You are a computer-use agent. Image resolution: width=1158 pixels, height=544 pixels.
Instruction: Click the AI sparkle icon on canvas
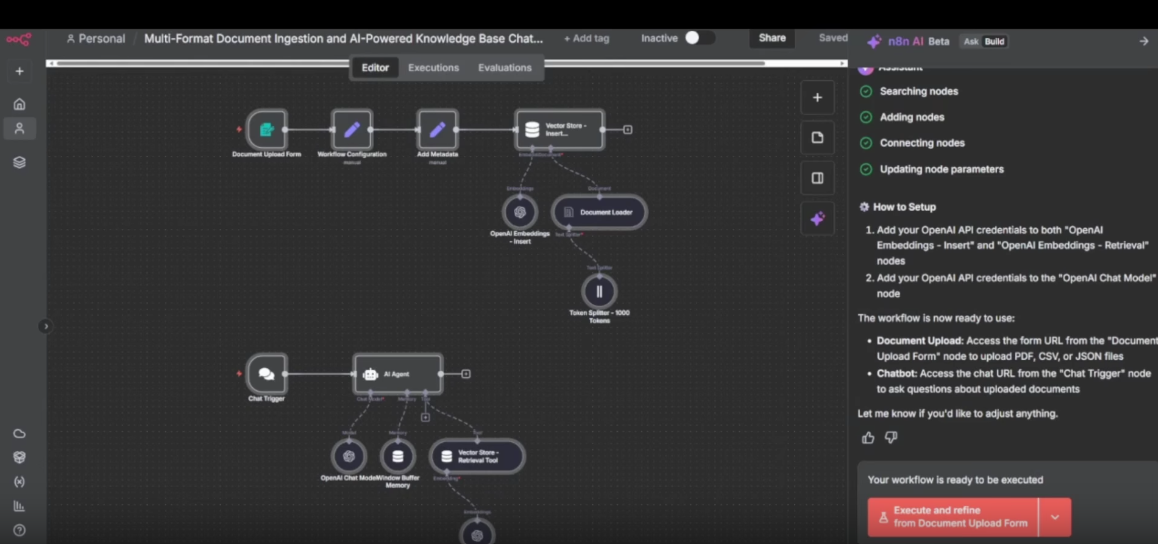tap(817, 219)
